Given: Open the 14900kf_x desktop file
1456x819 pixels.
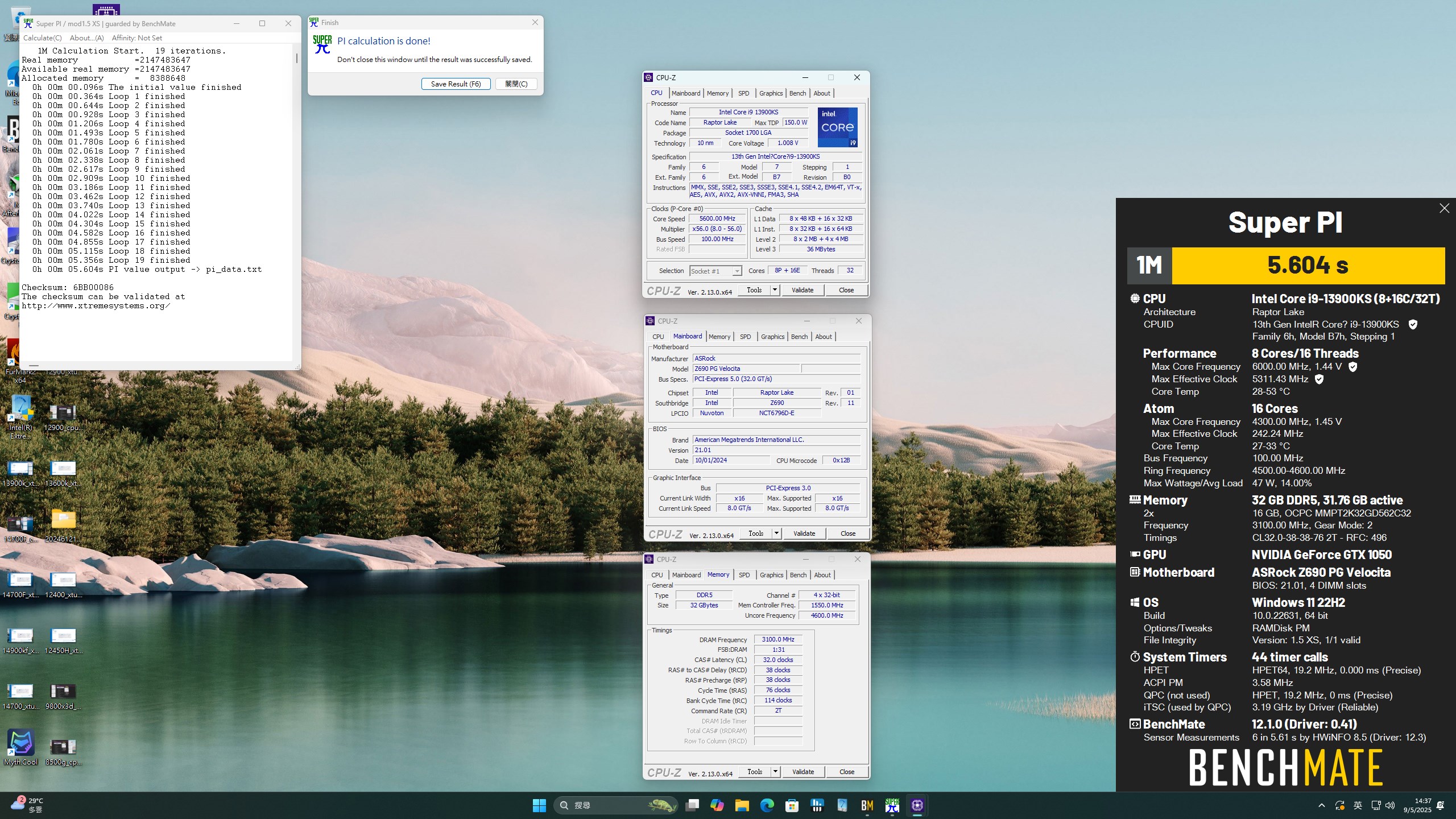Looking at the screenshot, I should tap(20, 640).
